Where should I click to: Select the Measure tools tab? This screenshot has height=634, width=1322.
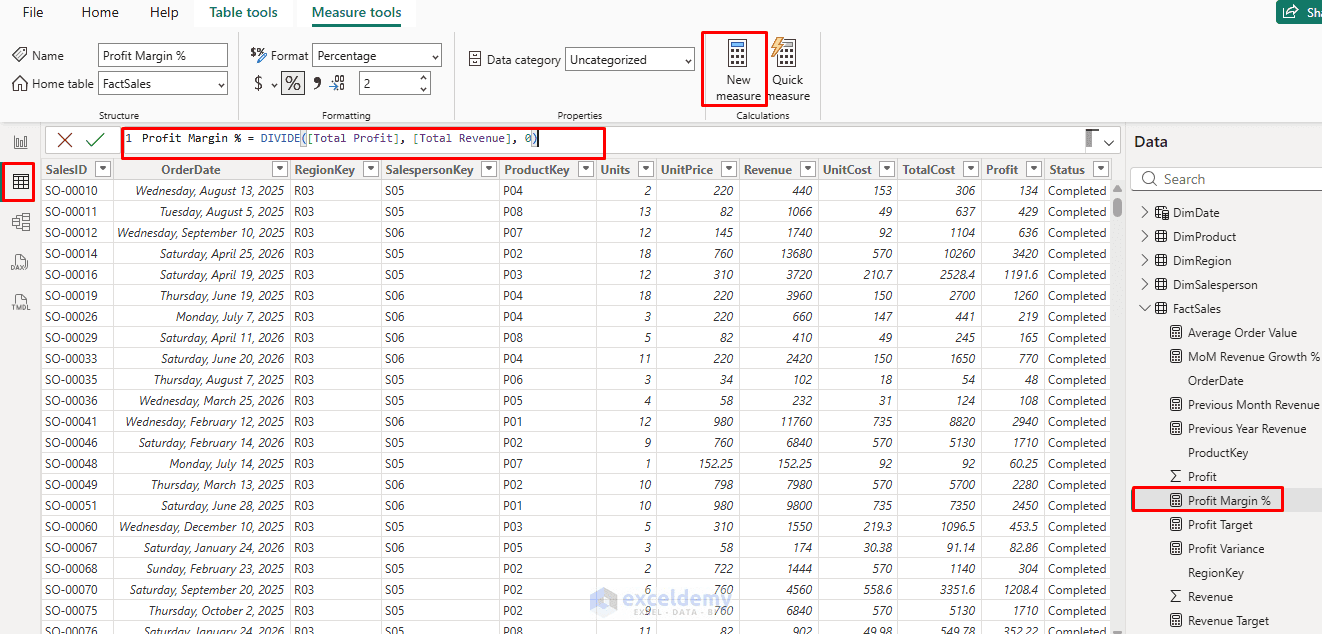tap(357, 13)
